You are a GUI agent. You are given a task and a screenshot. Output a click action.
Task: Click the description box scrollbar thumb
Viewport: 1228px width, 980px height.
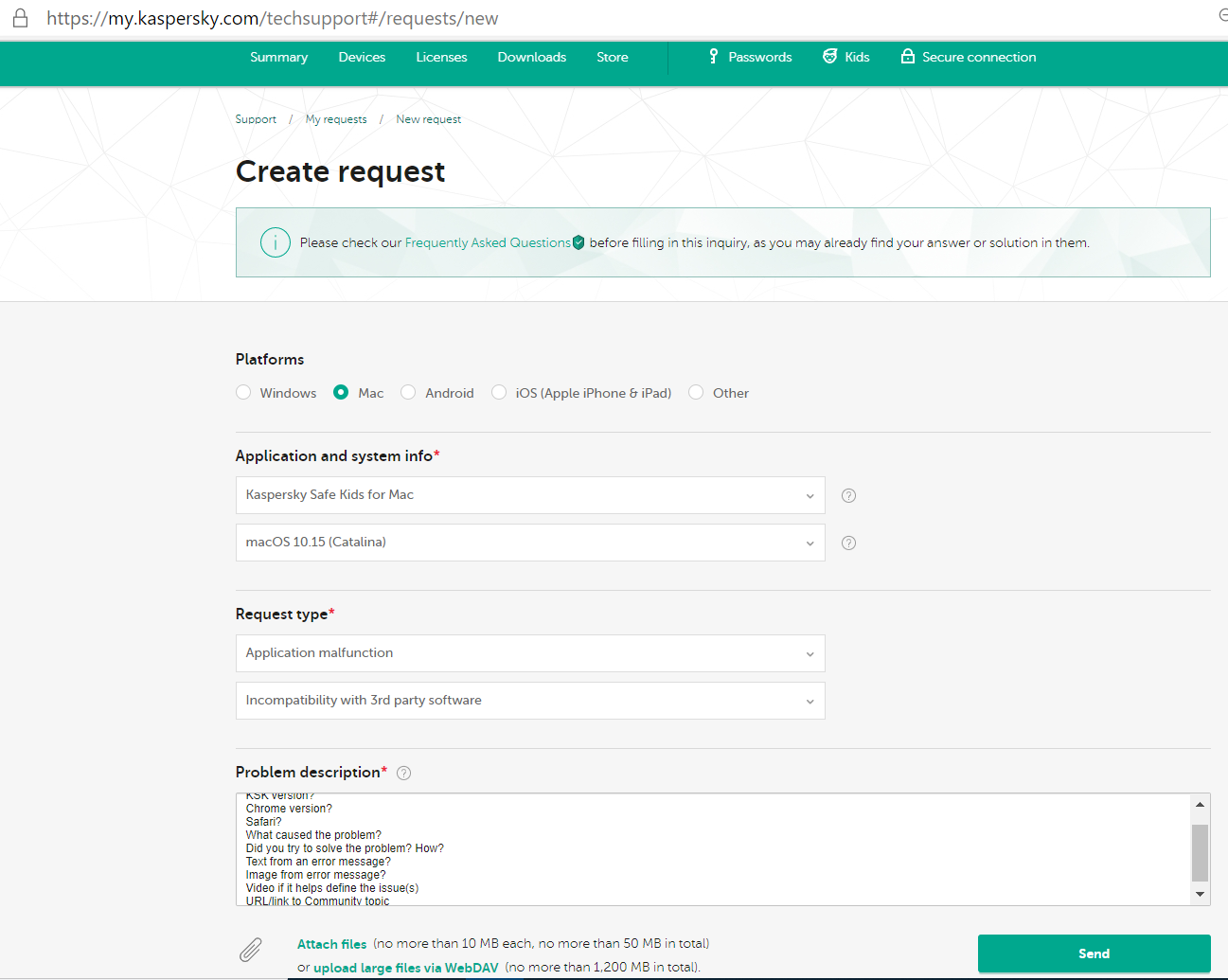click(x=1201, y=852)
